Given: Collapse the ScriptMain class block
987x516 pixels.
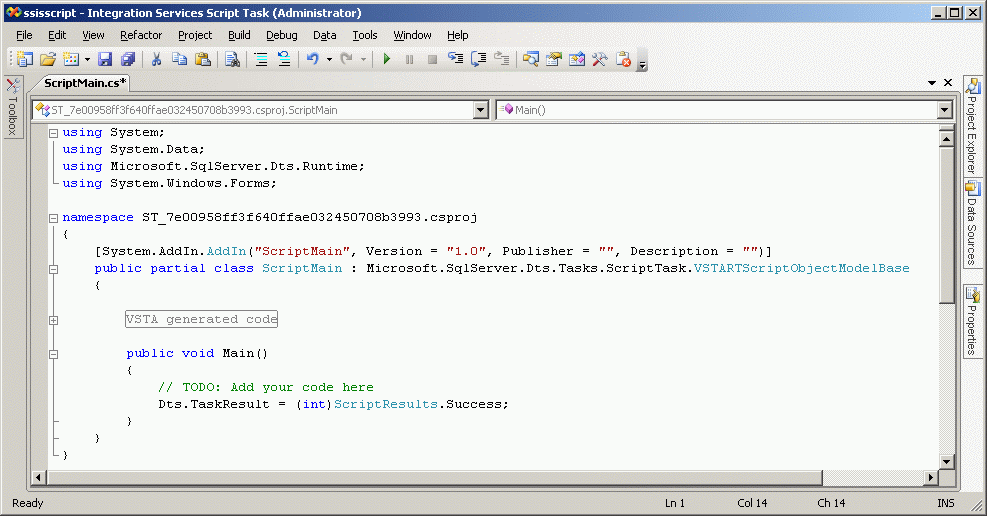Looking at the screenshot, I should pos(54,269).
